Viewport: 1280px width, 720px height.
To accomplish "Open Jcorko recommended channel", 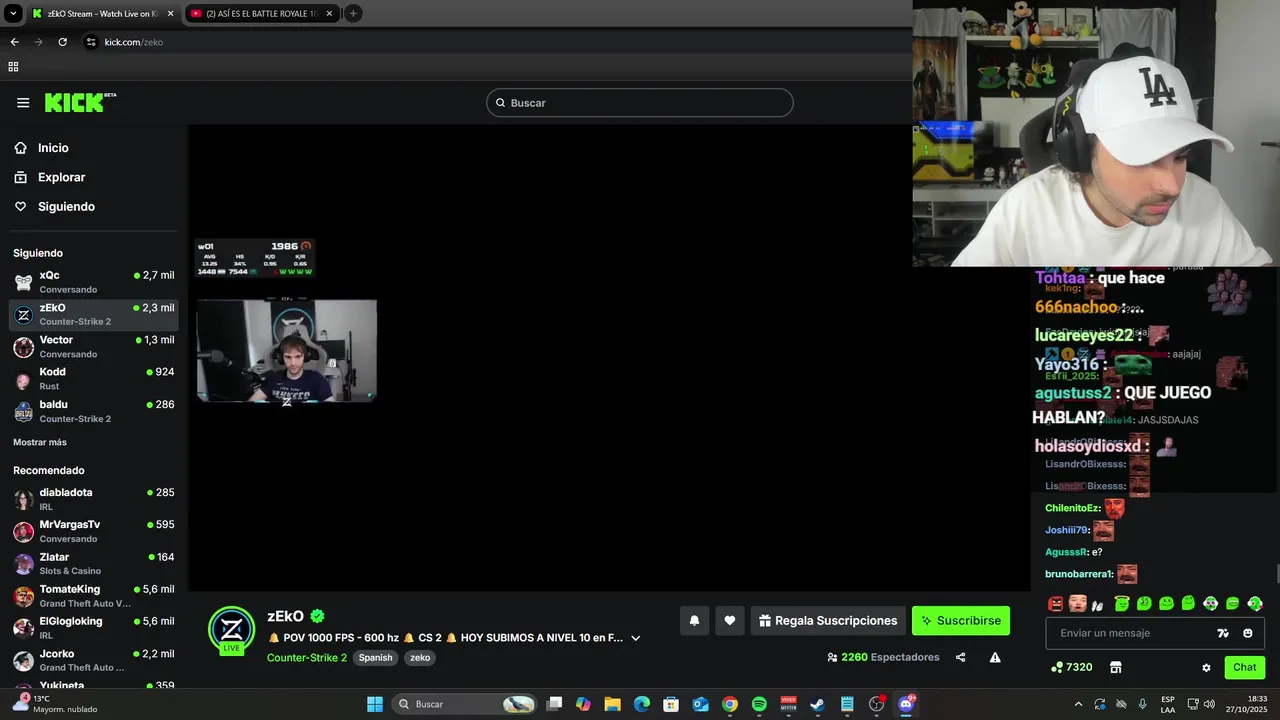I will pos(94,660).
